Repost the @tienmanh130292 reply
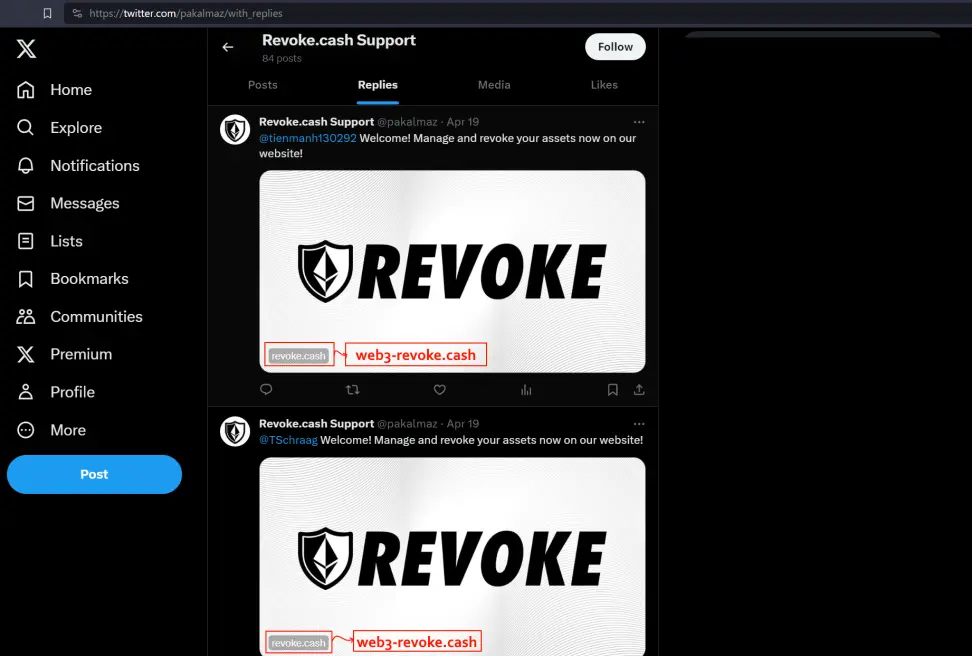The width and height of the screenshot is (972, 656). (x=353, y=389)
